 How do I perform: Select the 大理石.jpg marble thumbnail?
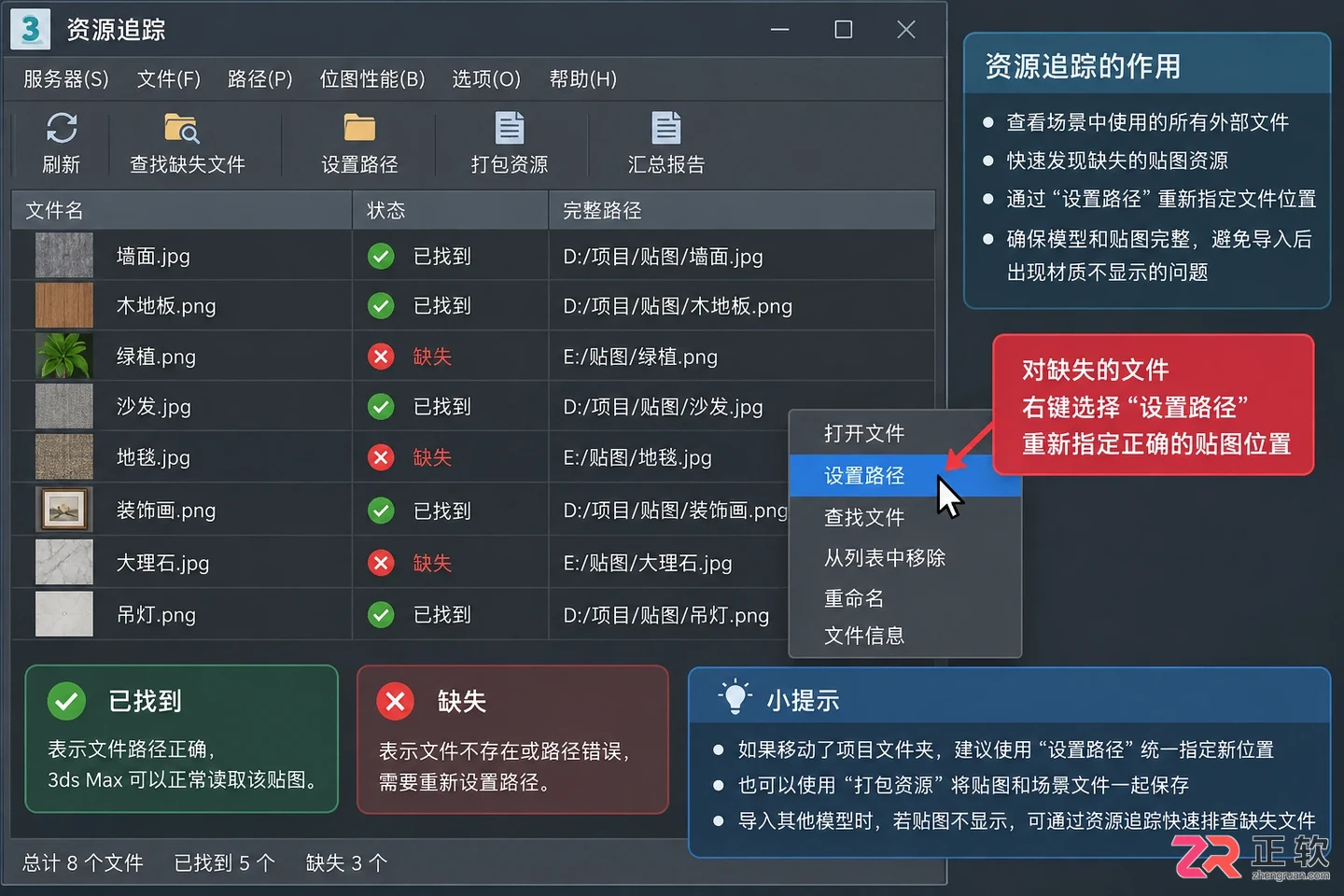click(64, 562)
